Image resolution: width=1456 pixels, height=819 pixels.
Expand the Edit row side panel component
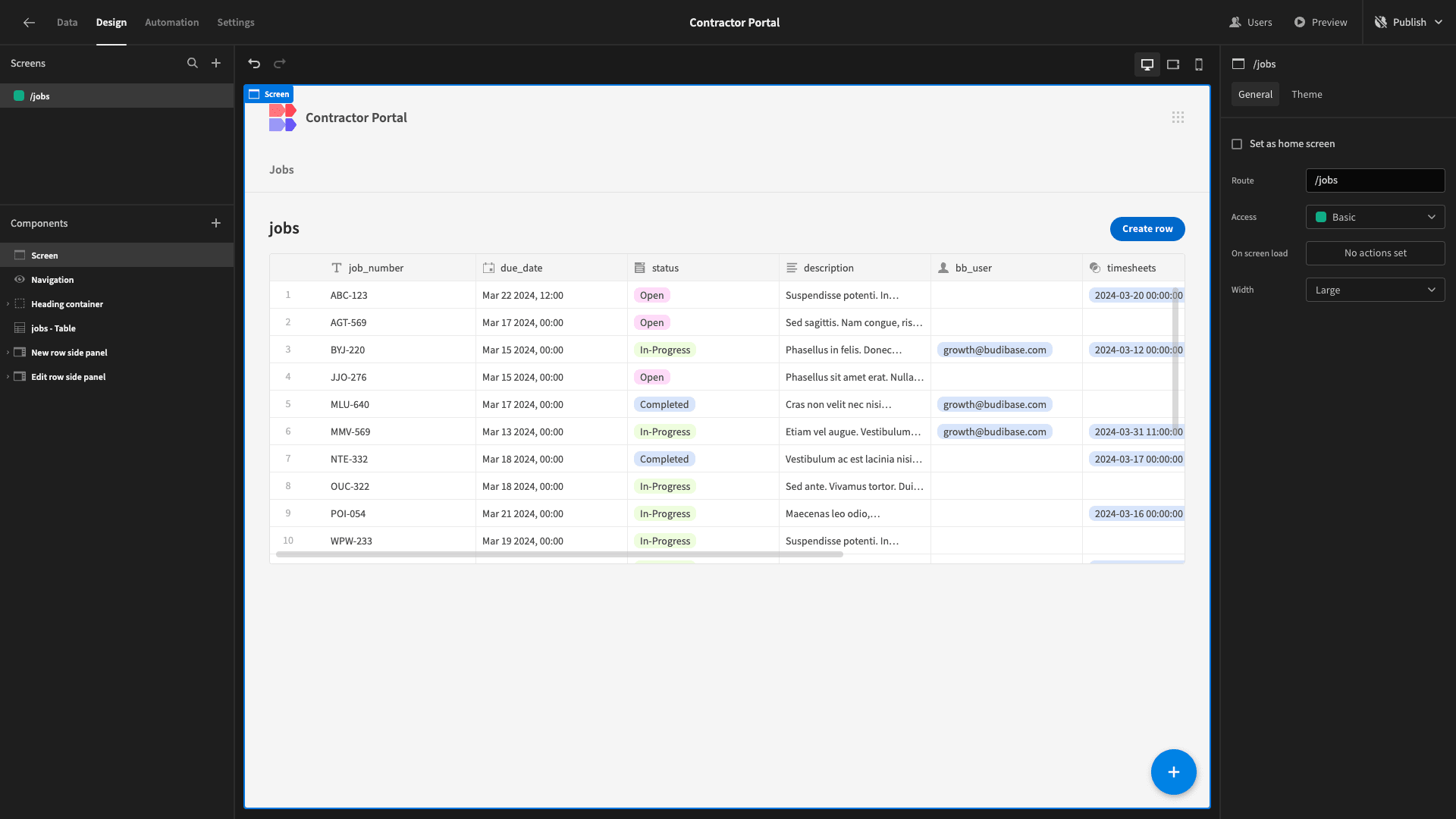tap(8, 377)
